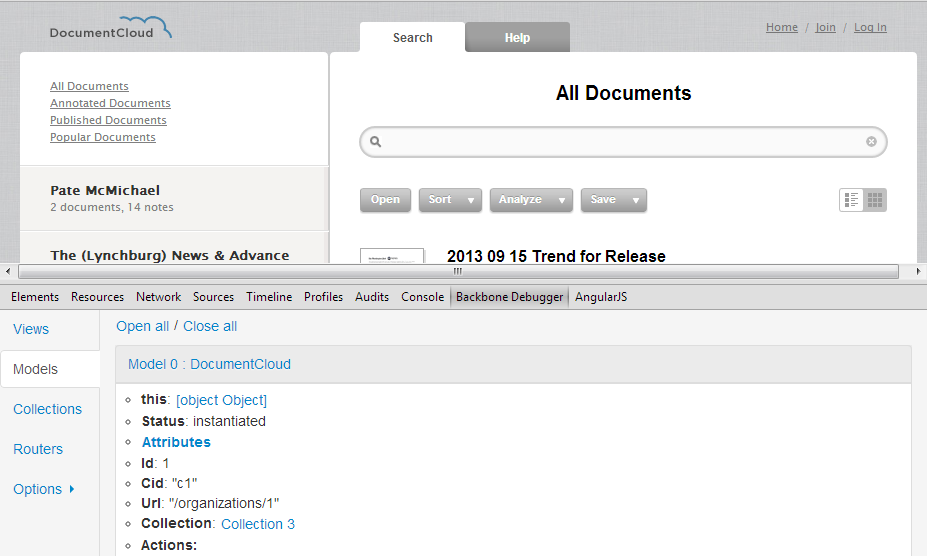Click the DocumentCloud logo
The height and width of the screenshot is (556, 927).
coord(111,28)
